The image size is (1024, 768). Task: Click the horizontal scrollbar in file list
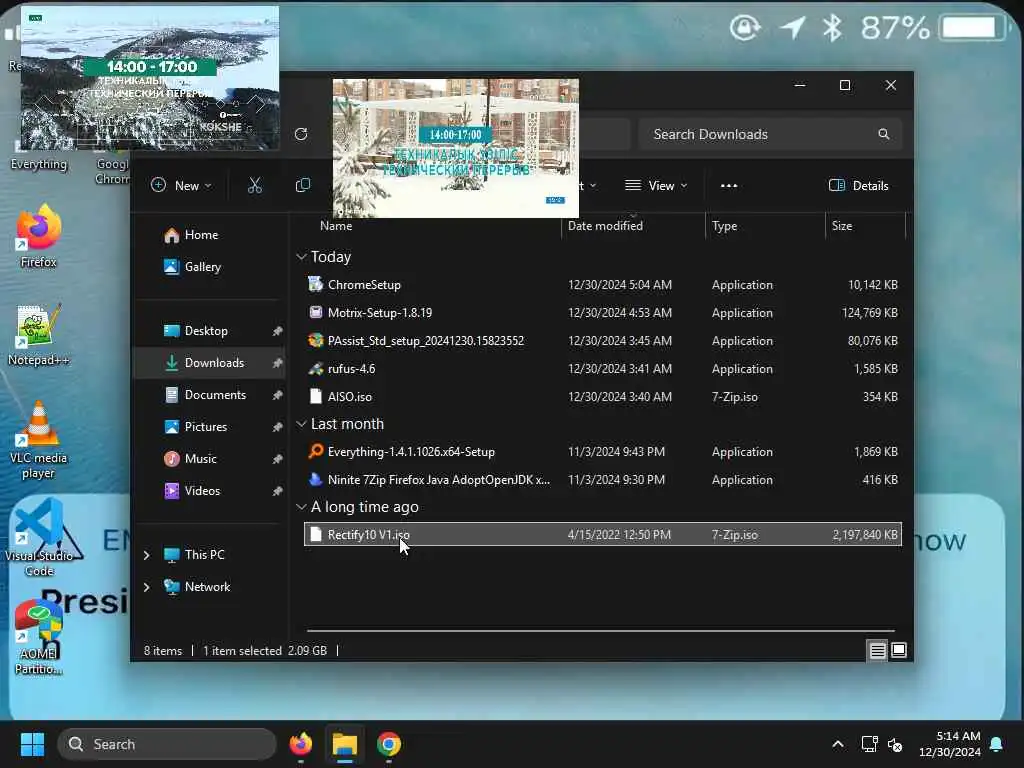(x=601, y=632)
